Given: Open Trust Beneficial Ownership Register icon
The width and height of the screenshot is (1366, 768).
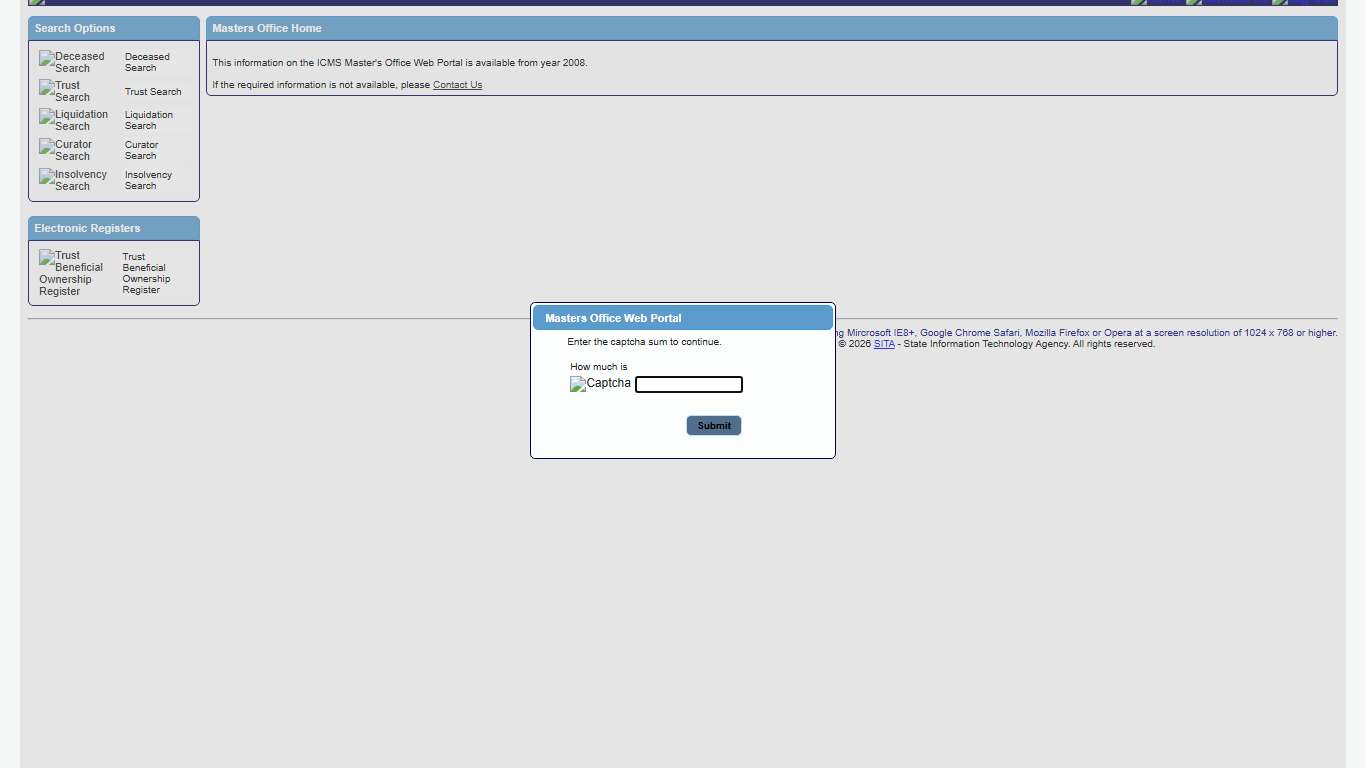Looking at the screenshot, I should pos(71,273).
